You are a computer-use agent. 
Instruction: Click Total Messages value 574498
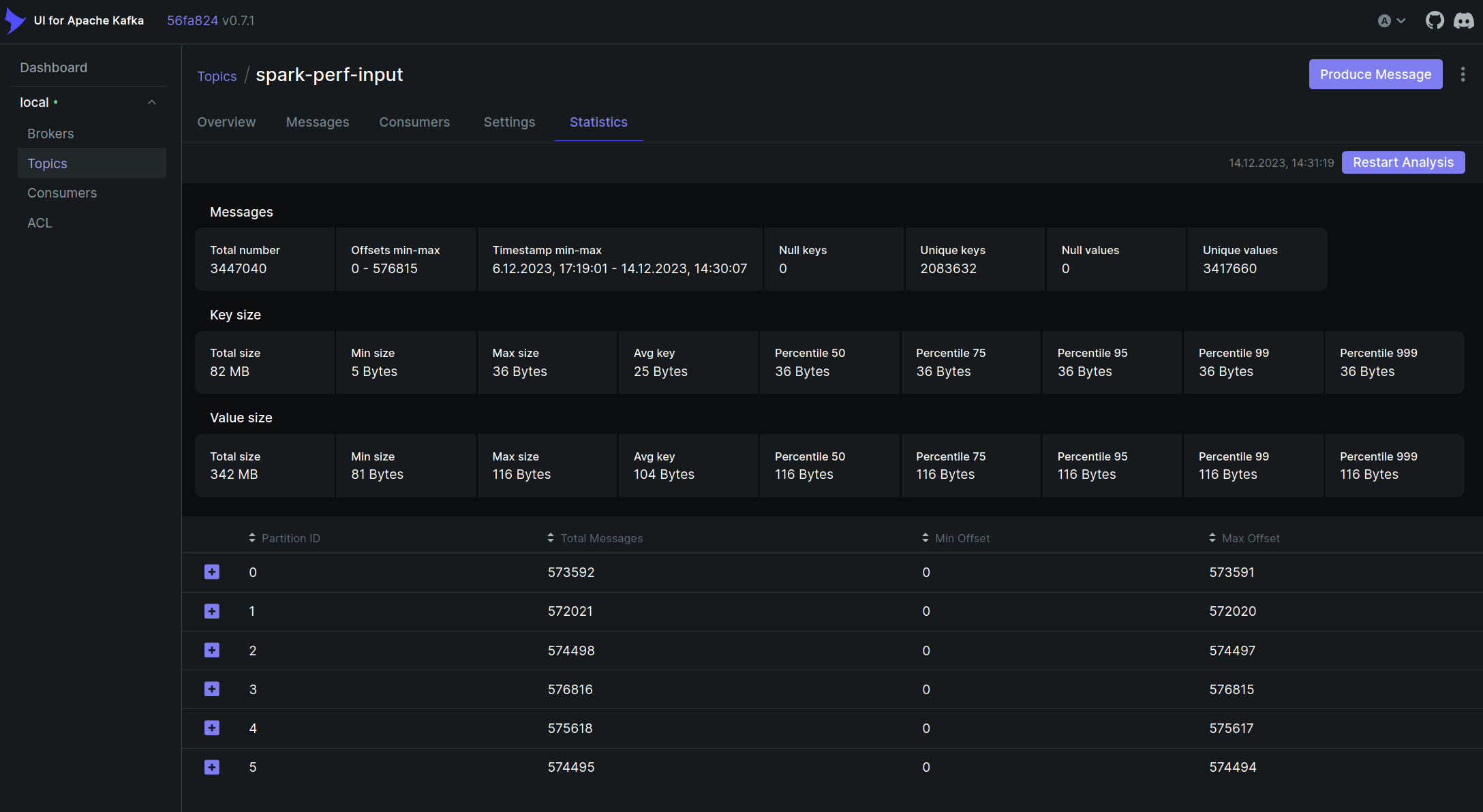pyautogui.click(x=571, y=651)
